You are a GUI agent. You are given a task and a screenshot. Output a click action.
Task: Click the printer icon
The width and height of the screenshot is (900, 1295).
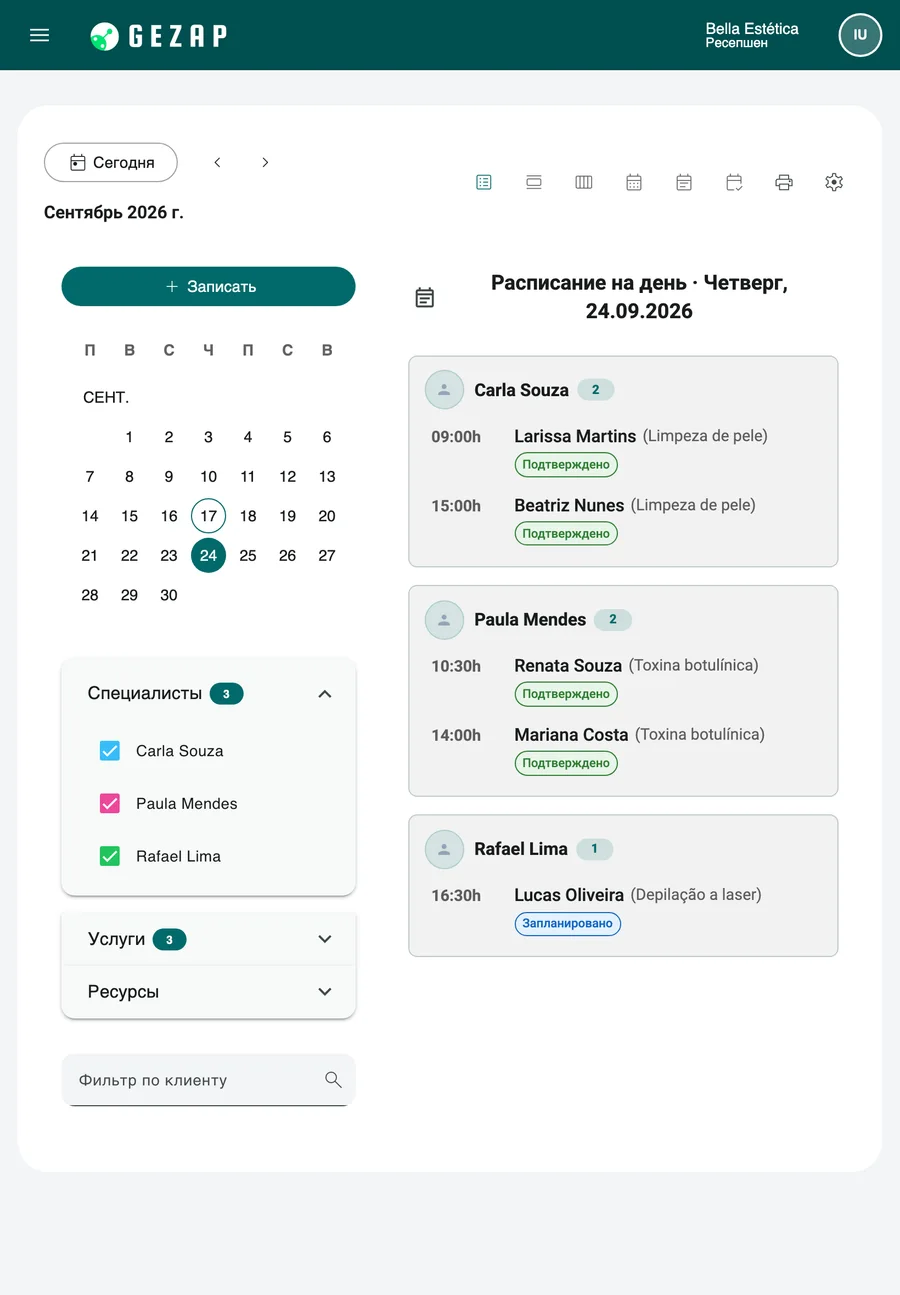click(784, 182)
